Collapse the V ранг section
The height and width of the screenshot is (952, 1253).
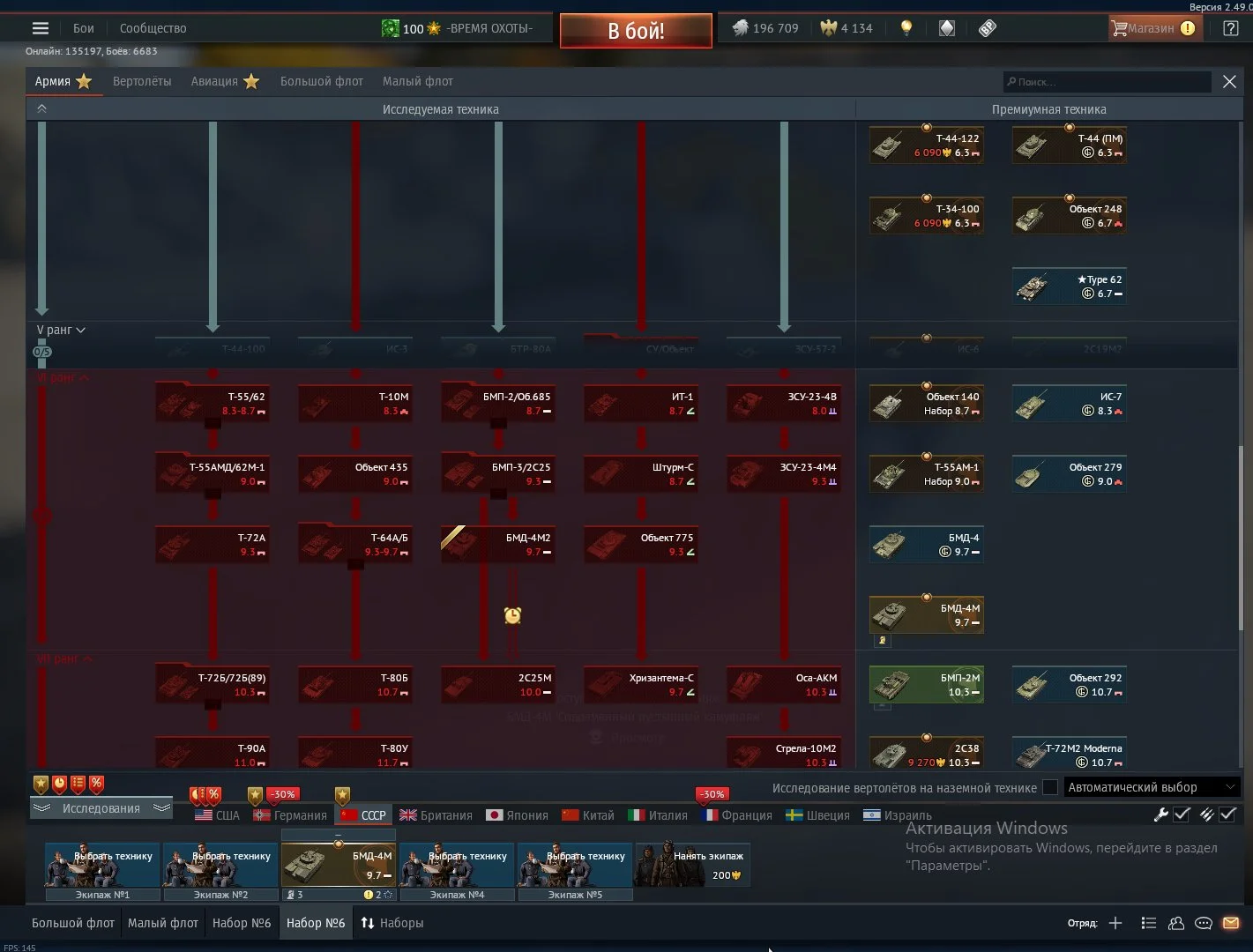[61, 330]
